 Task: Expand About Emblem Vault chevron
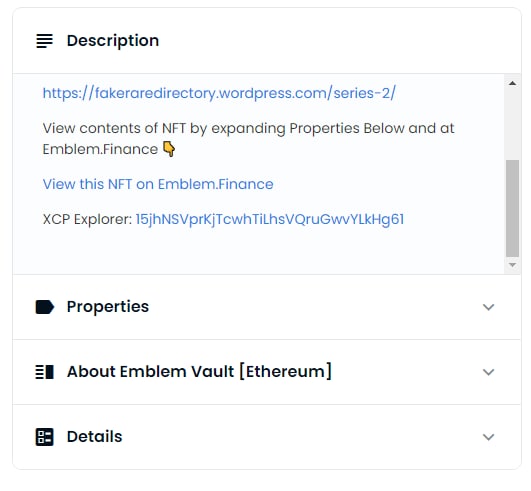tap(488, 372)
